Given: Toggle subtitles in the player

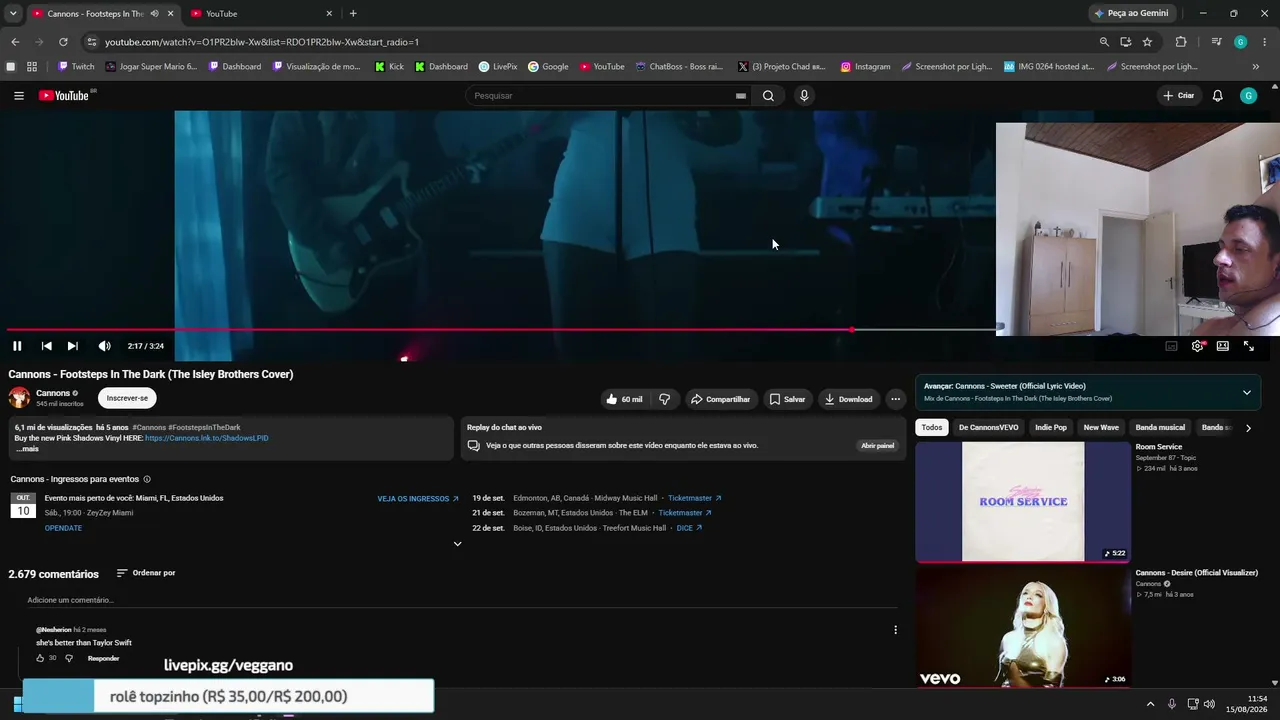Looking at the screenshot, I should click(x=1171, y=346).
